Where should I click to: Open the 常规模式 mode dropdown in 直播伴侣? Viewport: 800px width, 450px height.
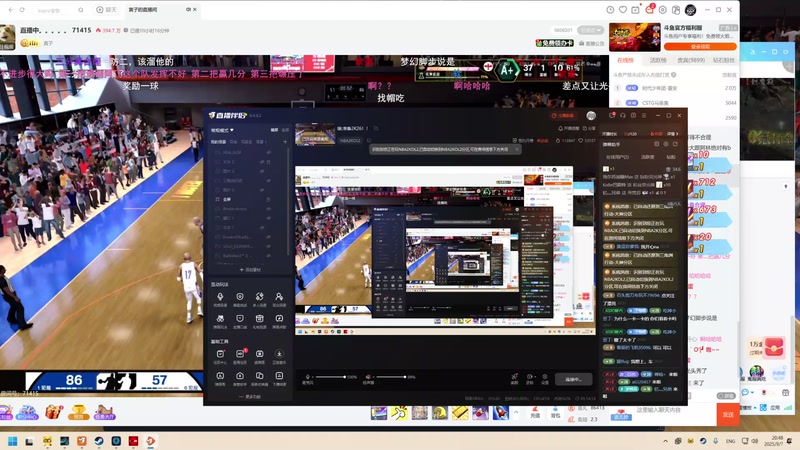(x=222, y=130)
